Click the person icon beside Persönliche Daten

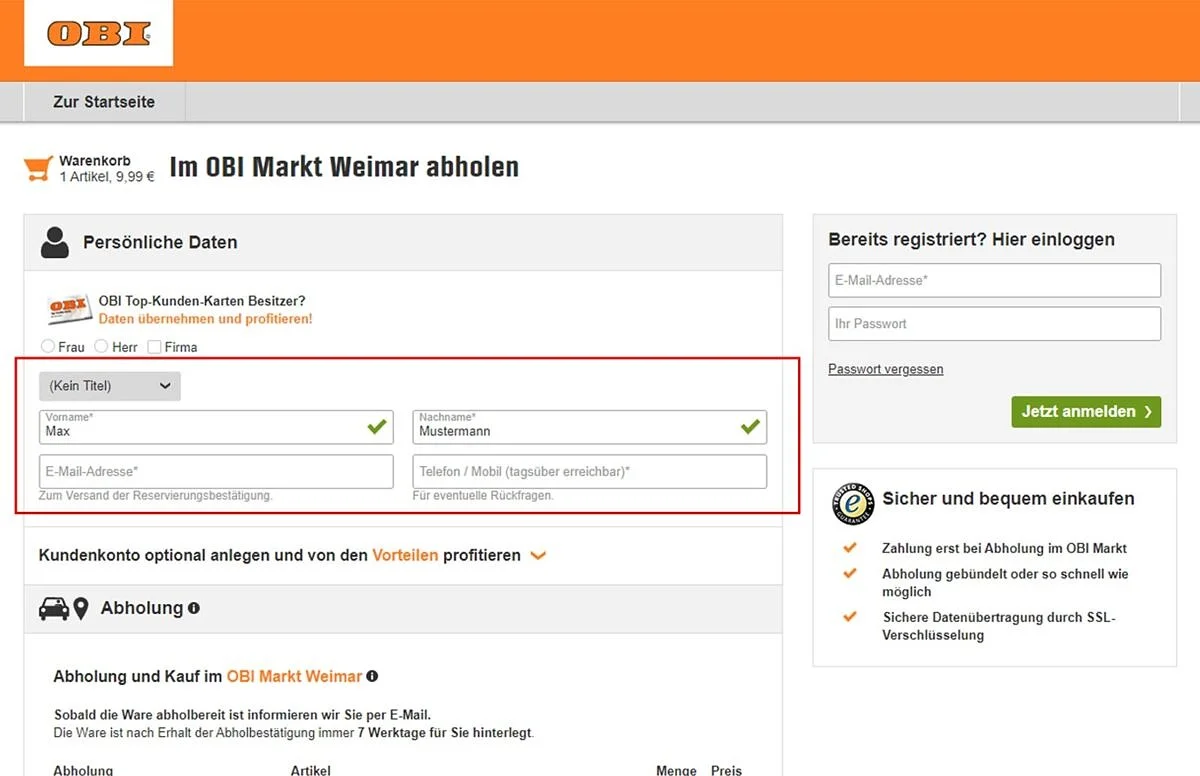click(x=55, y=243)
